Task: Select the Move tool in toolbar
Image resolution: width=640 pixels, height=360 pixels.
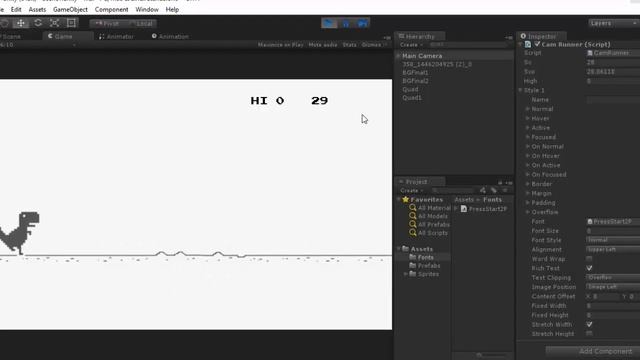Action: 20,23
